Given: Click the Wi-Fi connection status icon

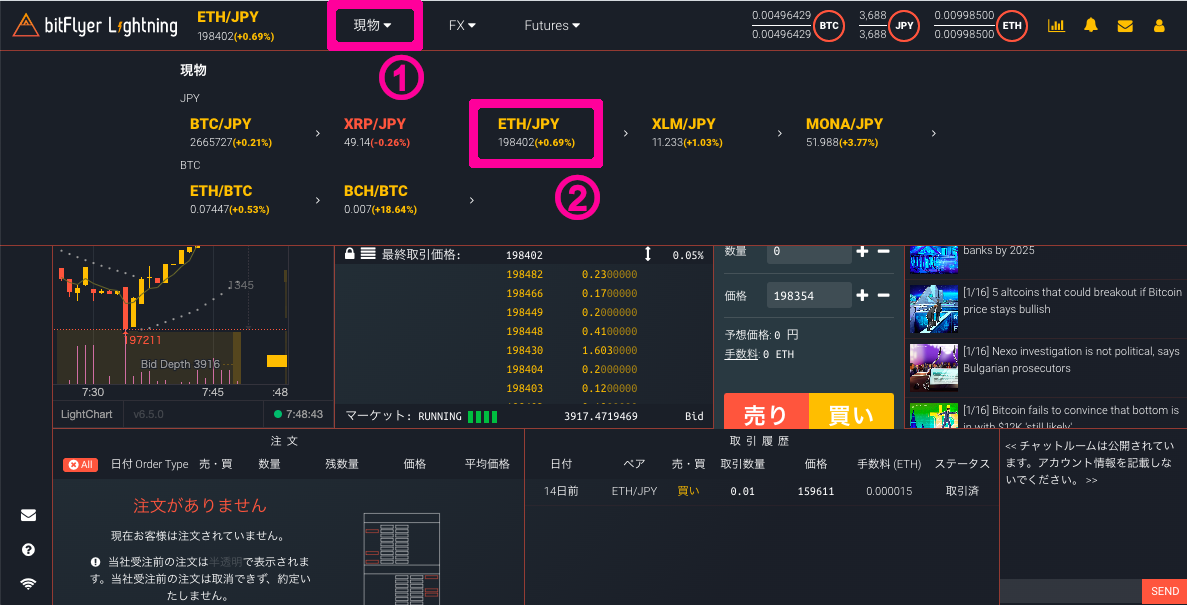Looking at the screenshot, I should [28, 584].
